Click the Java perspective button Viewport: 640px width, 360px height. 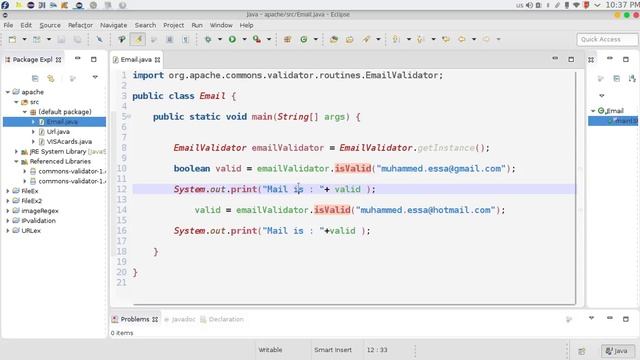[x=617, y=351]
